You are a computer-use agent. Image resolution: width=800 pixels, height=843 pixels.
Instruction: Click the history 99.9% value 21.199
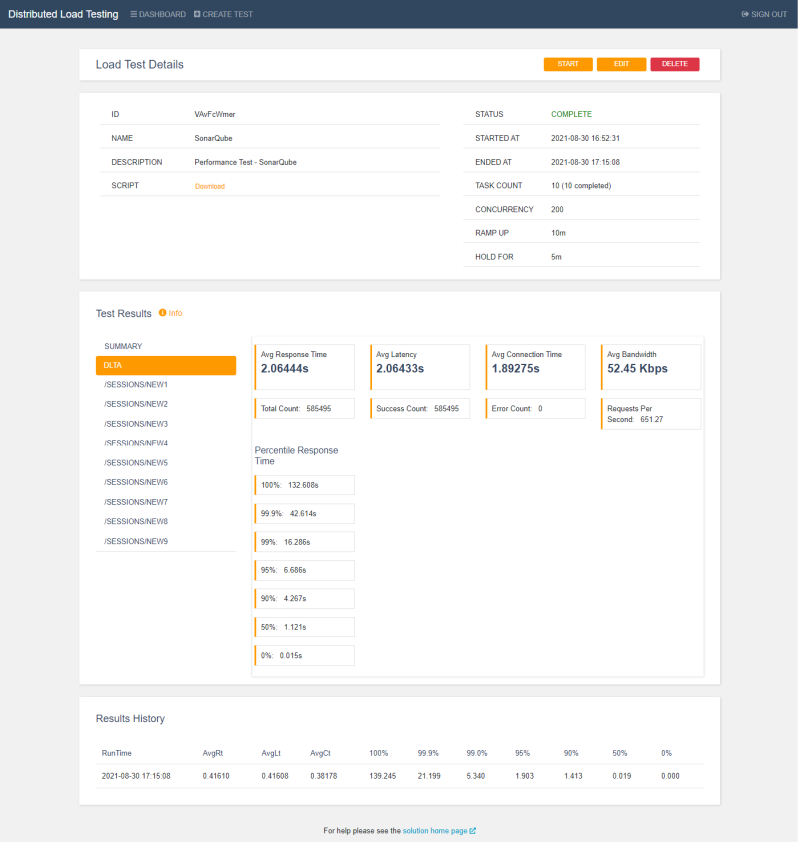click(429, 776)
